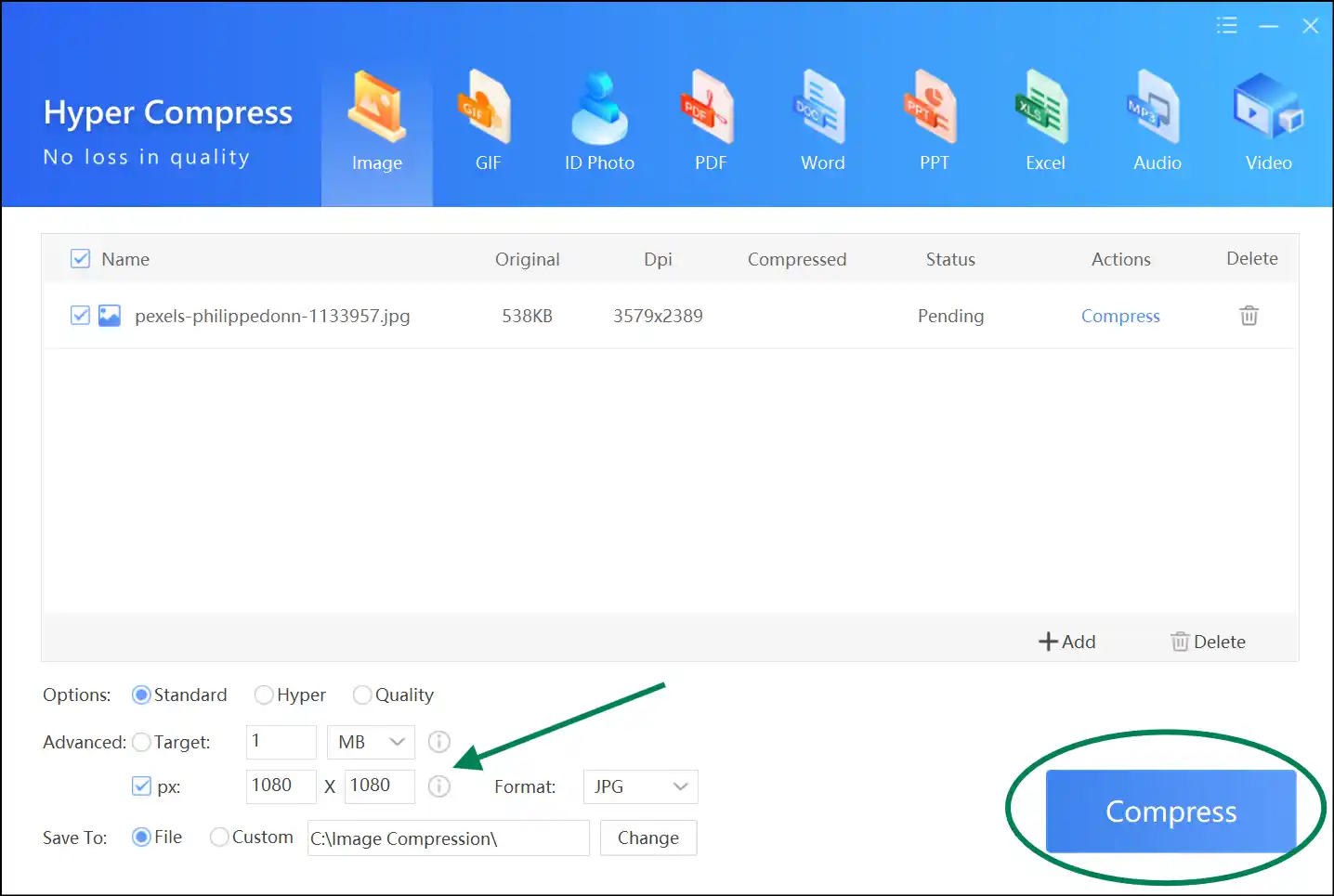The image size is (1334, 896).
Task: Minimize the Hyper Compress window
Action: pos(1269,26)
